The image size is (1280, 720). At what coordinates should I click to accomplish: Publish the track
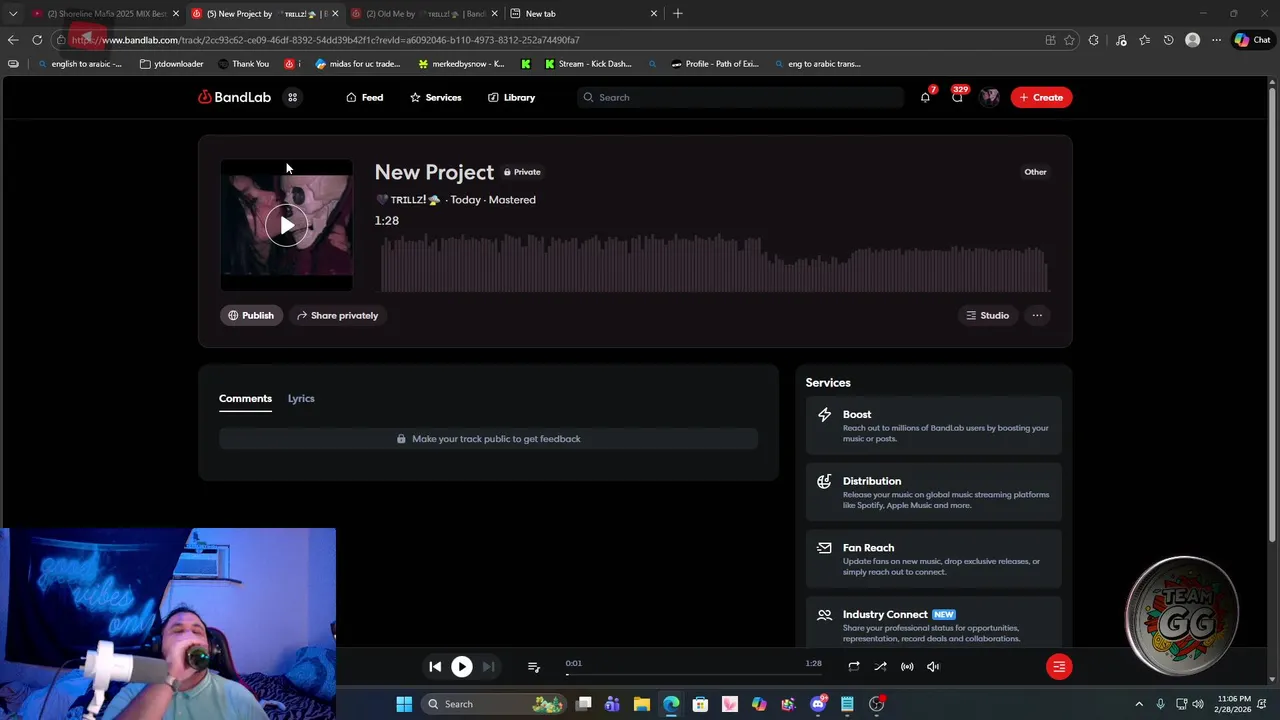[x=250, y=315]
